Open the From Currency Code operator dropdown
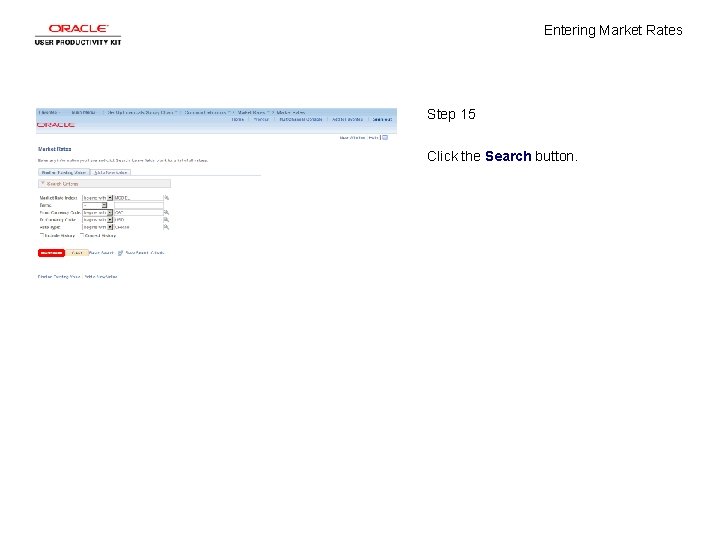Viewport: 720px width, 540px height. pos(98,213)
